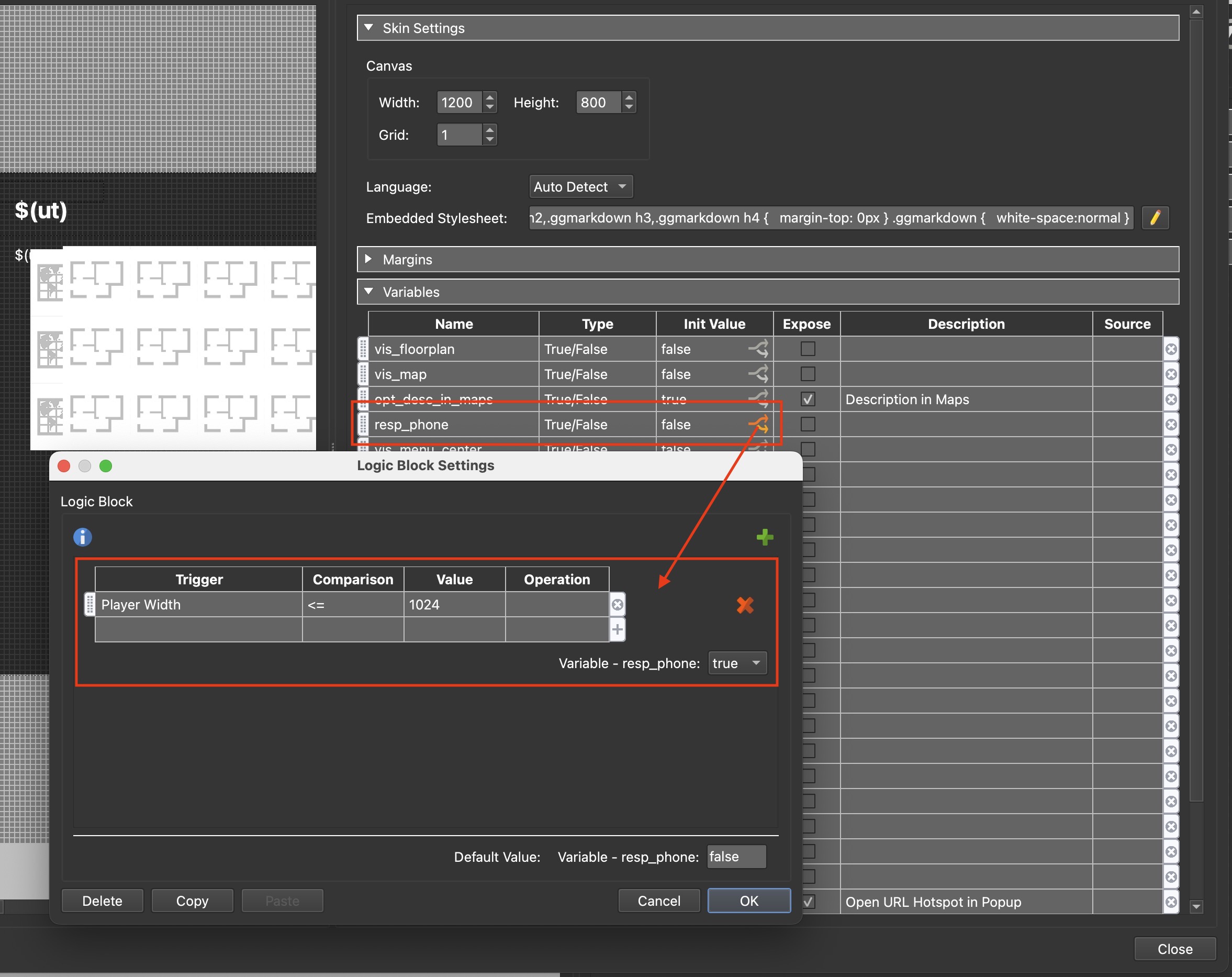Click the info icon in Logic Block
Viewport: 1232px width, 977px height.
(x=82, y=537)
